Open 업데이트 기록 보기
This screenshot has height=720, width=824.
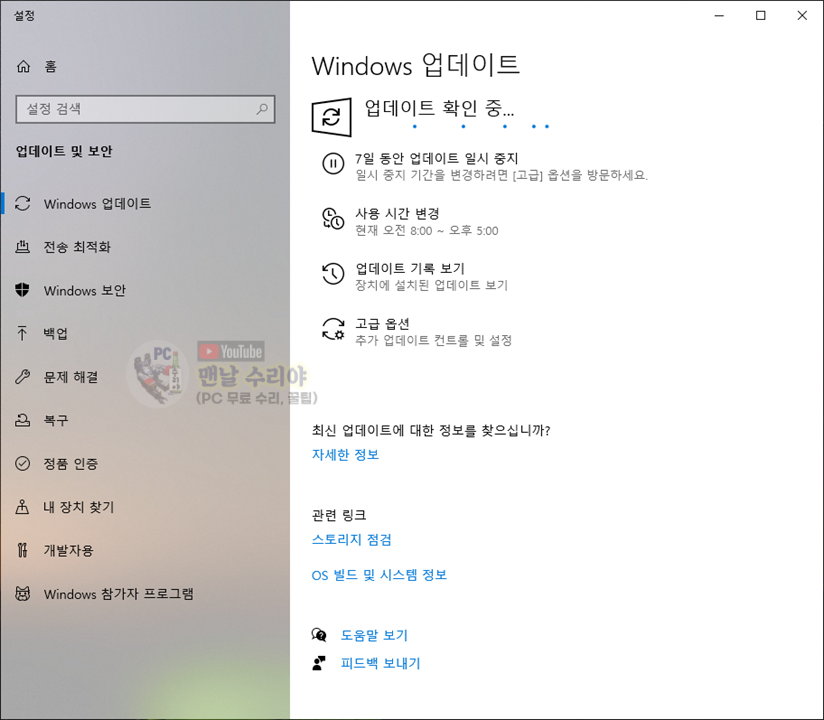[410, 269]
